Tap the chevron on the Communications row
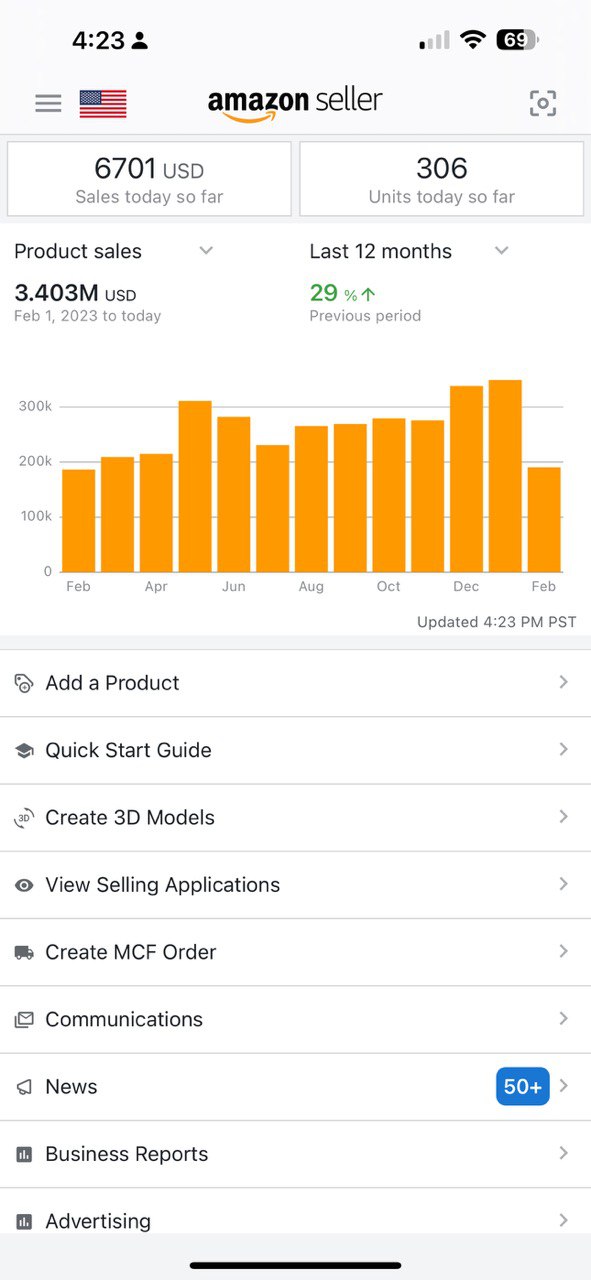The height and width of the screenshot is (1280, 591). click(x=564, y=1019)
